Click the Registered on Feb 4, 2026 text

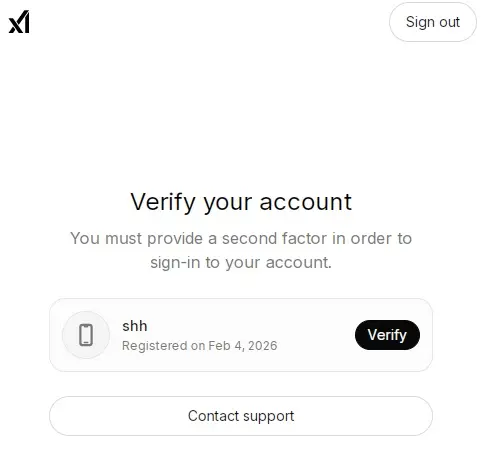[x=200, y=346]
